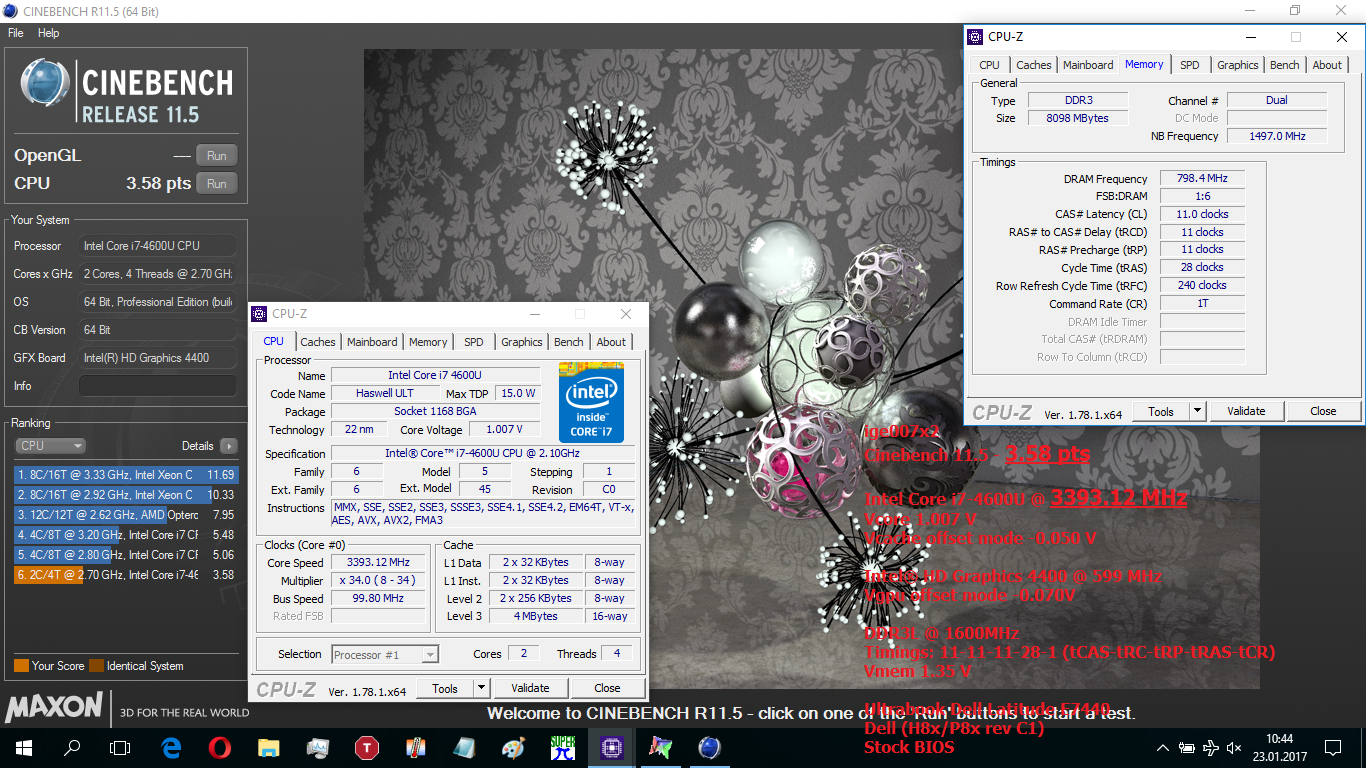The height and width of the screenshot is (769, 1366).
Task: Click Validate in CPU-Z Memory window
Action: 1246,411
